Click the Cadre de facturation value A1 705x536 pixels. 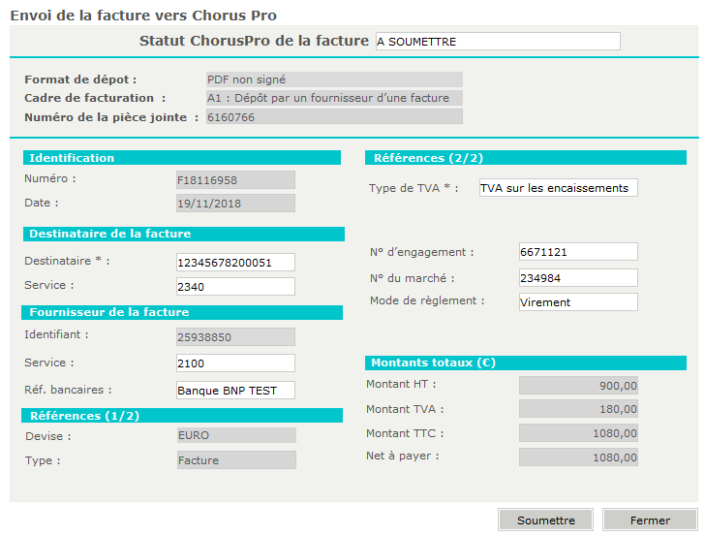[334, 98]
